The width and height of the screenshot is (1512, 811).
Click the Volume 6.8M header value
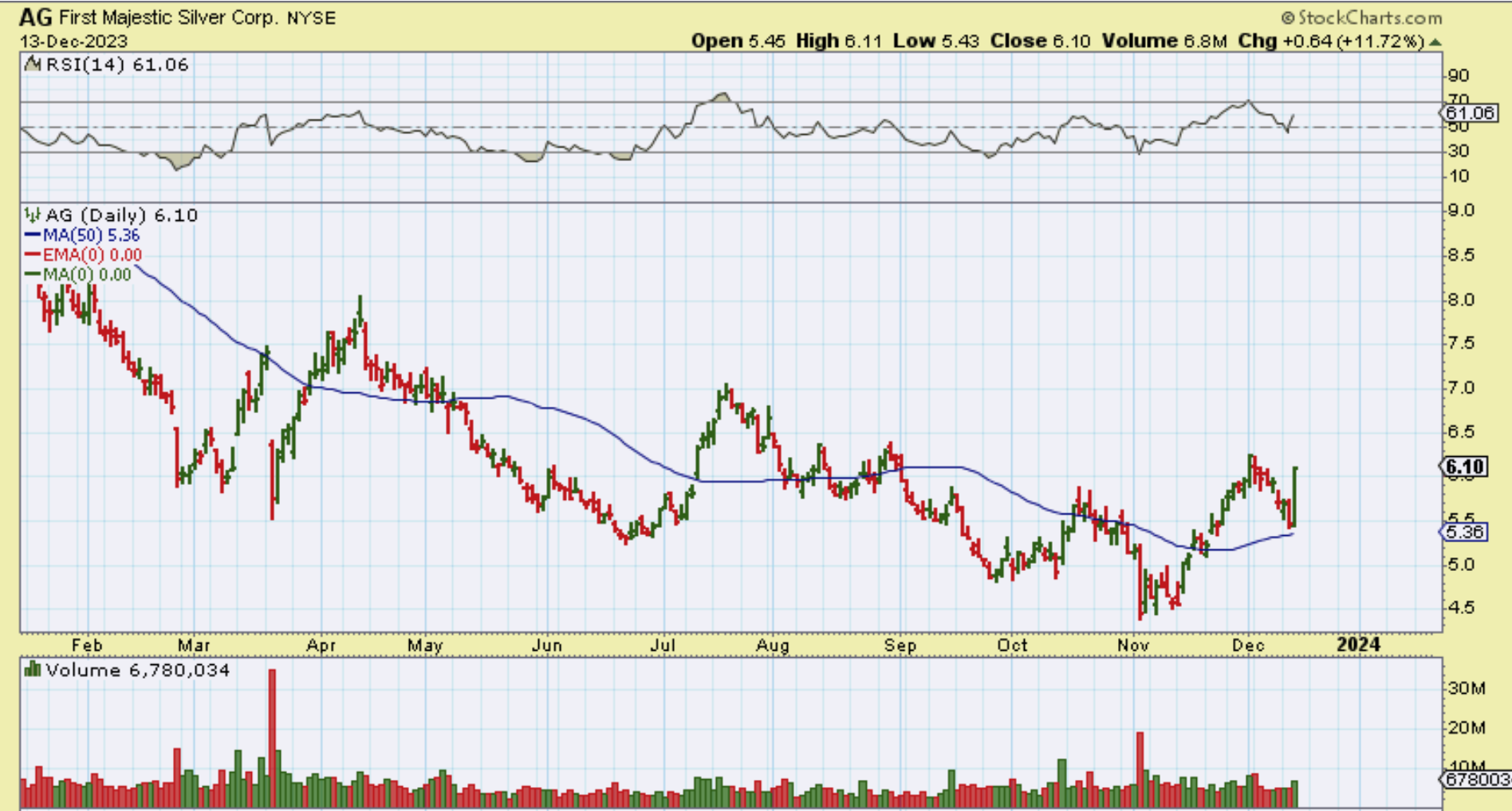[1164, 41]
